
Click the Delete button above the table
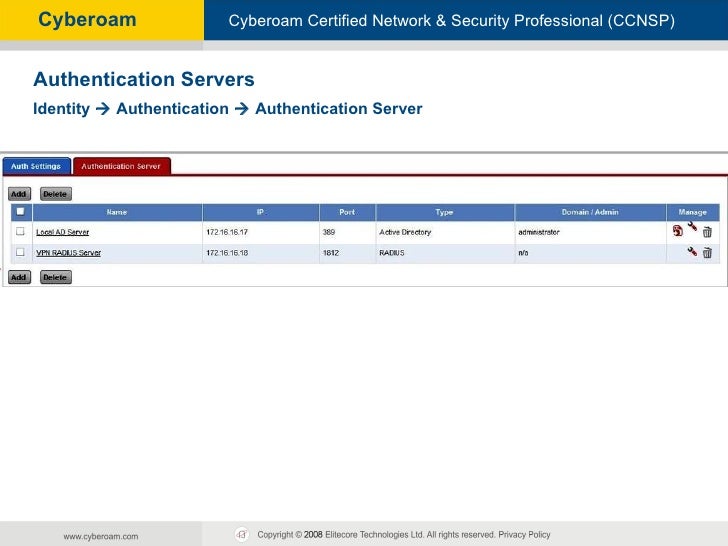click(55, 194)
